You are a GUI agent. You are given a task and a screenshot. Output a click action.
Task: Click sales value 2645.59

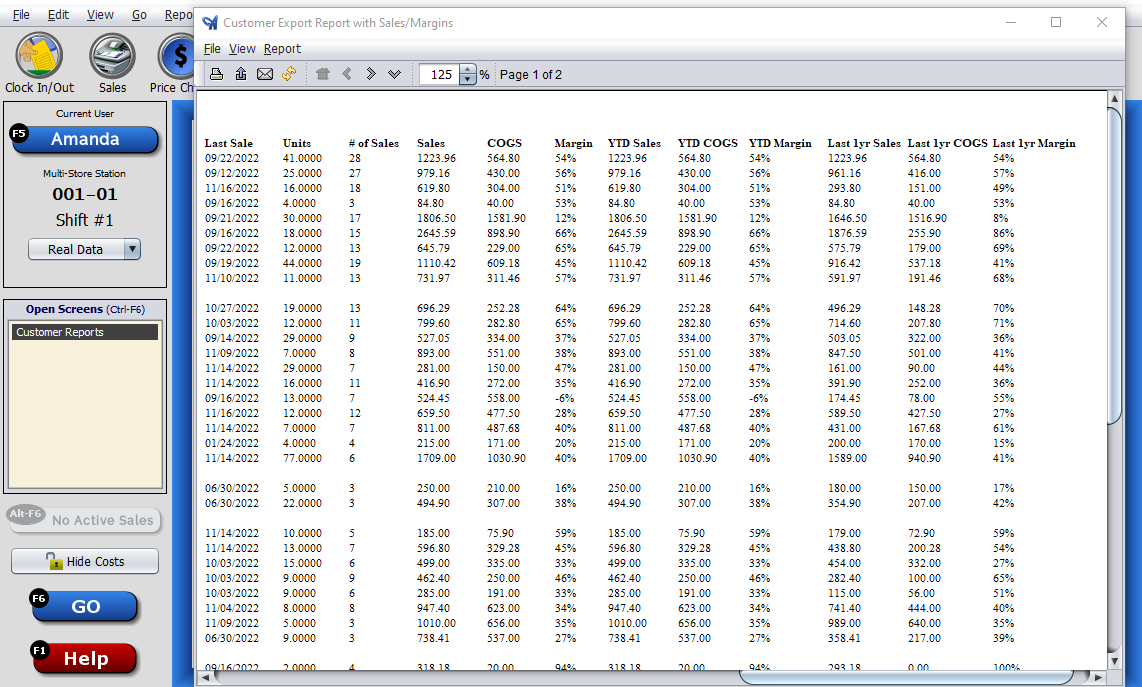(436, 233)
